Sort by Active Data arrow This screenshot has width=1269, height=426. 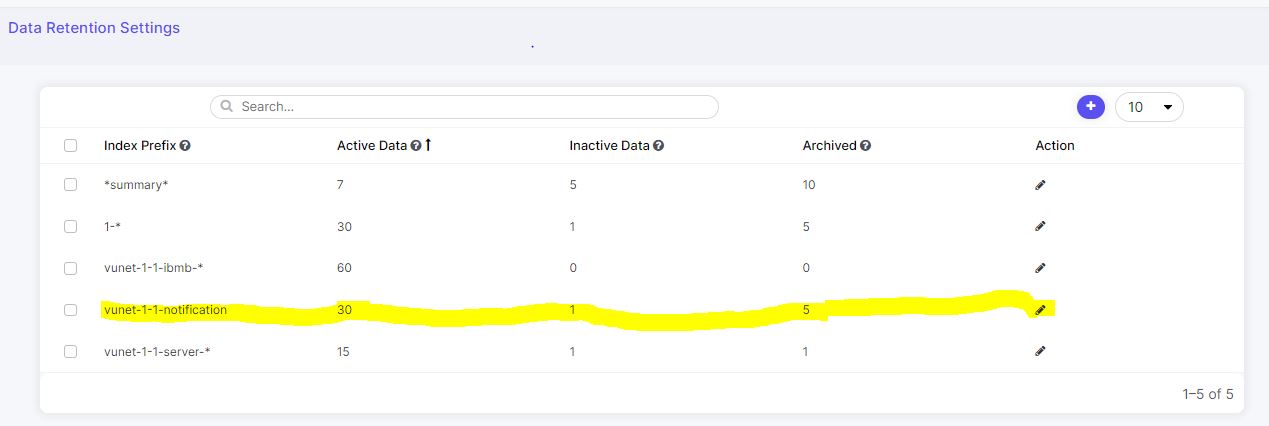coord(428,145)
